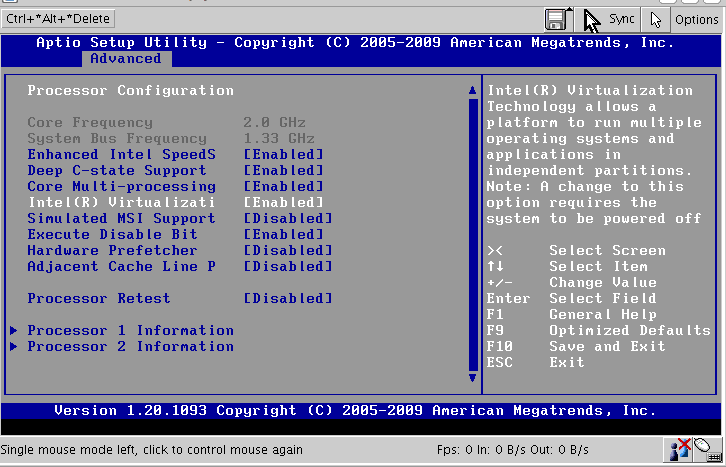Toggle the Execute Disable Bit Enabled value
This screenshot has width=726, height=467.
283,234
